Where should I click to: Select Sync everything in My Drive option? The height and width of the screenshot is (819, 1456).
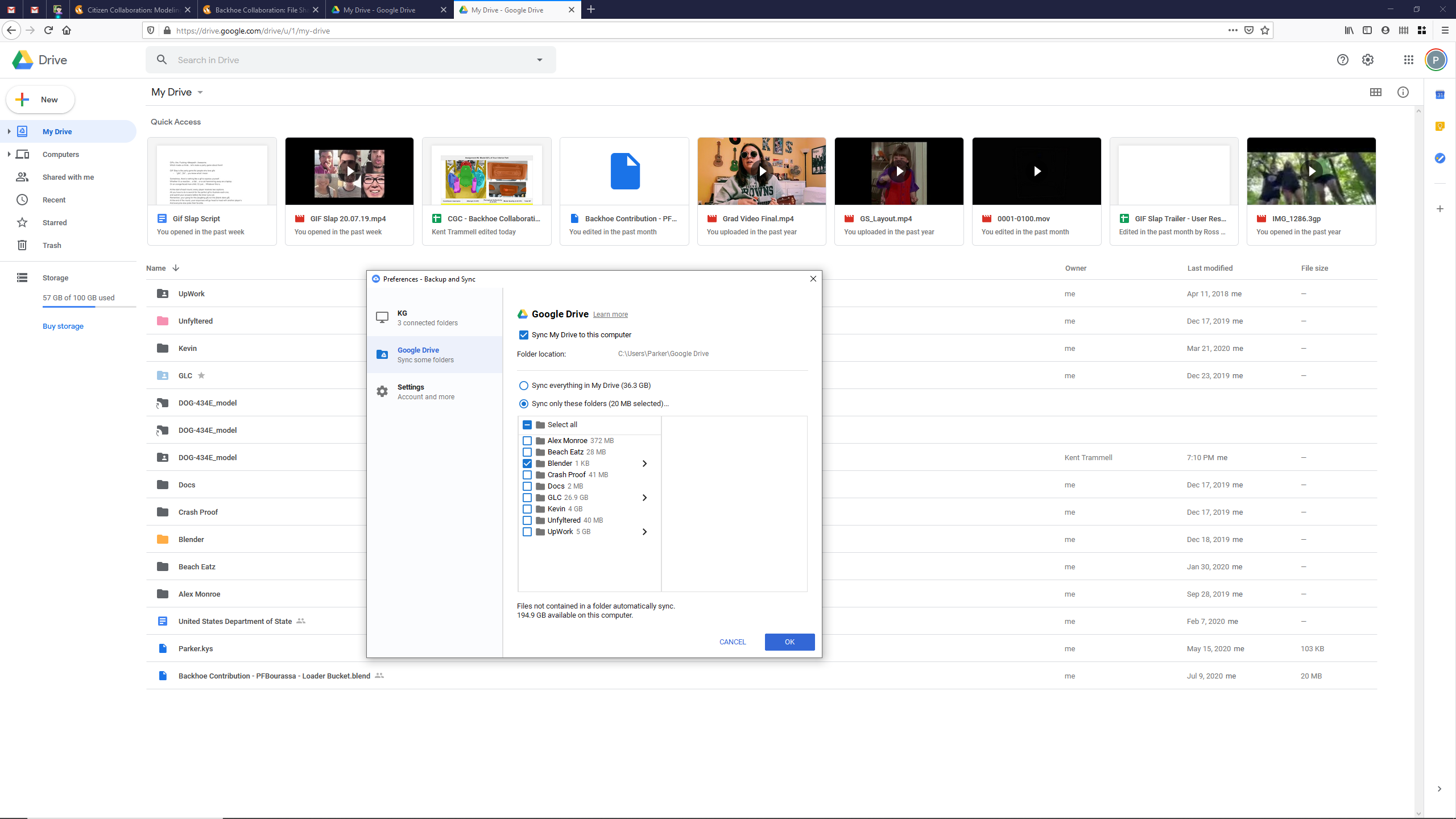[x=524, y=386]
